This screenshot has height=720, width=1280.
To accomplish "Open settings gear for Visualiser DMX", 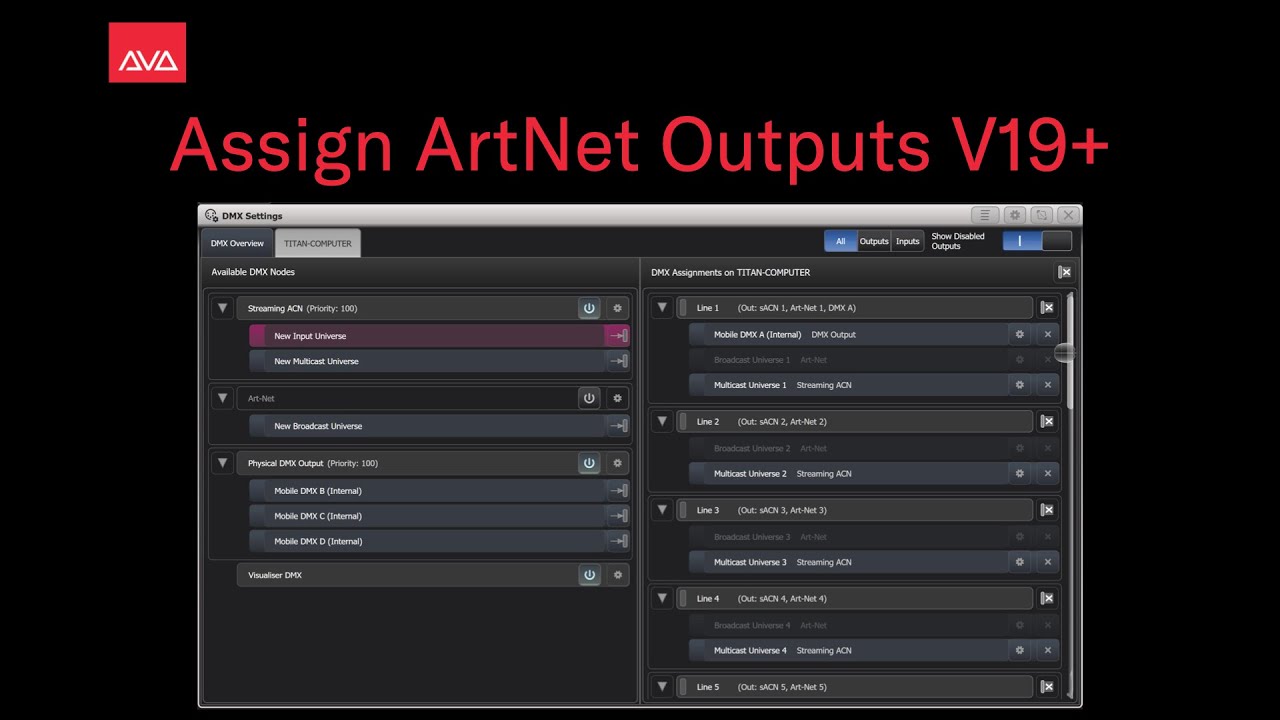I will click(617, 575).
